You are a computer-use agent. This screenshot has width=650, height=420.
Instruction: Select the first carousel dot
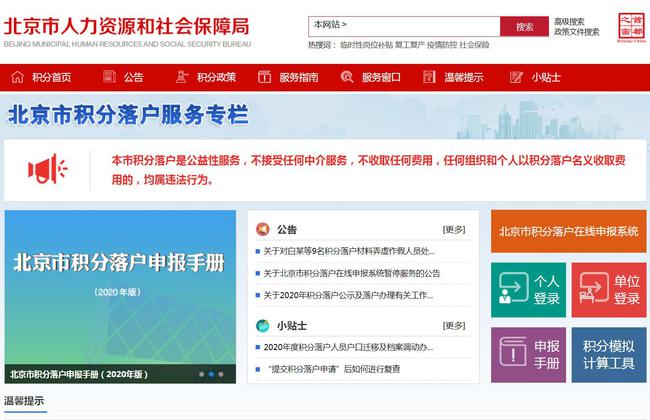tap(201, 374)
